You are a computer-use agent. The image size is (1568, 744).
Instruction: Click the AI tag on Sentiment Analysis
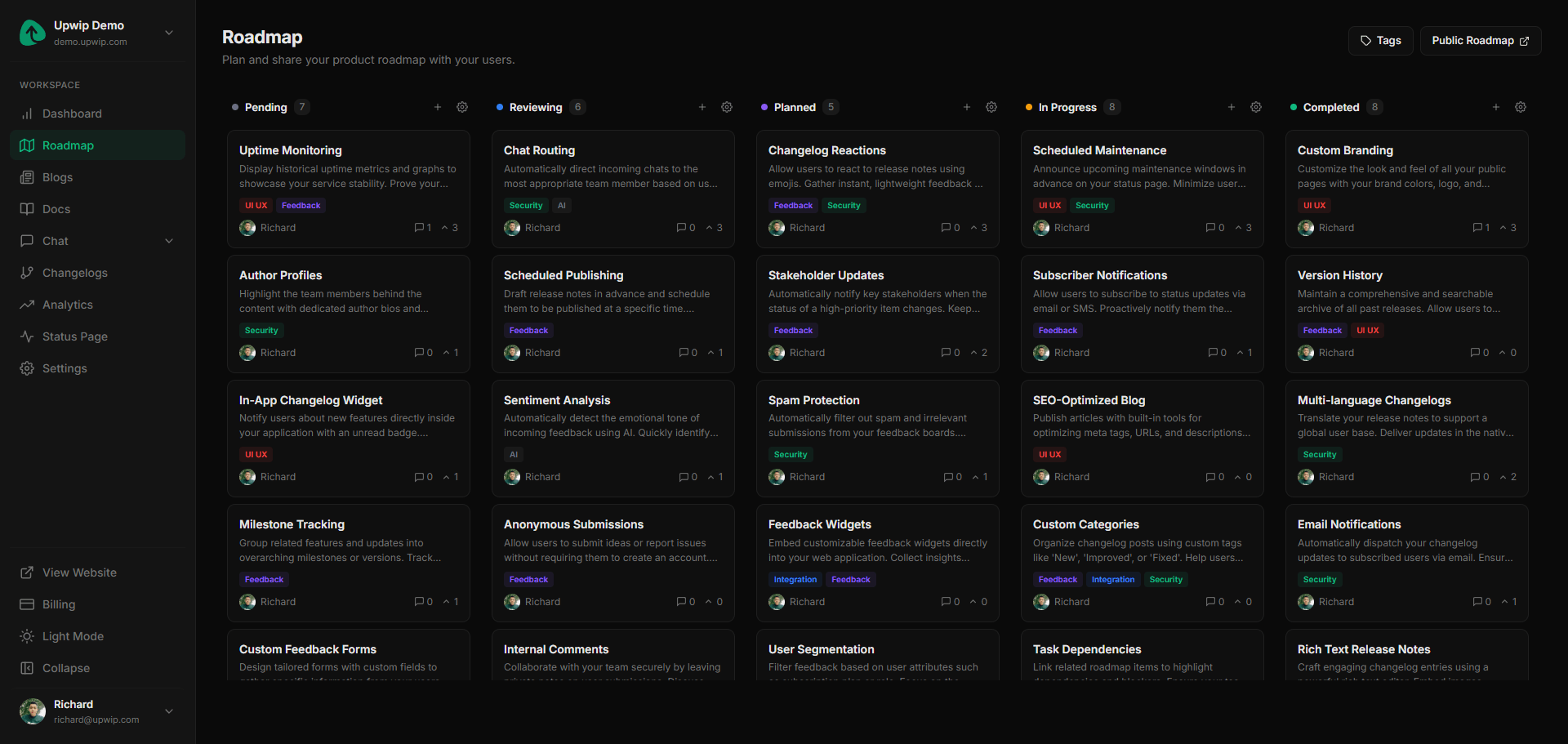pyautogui.click(x=514, y=455)
